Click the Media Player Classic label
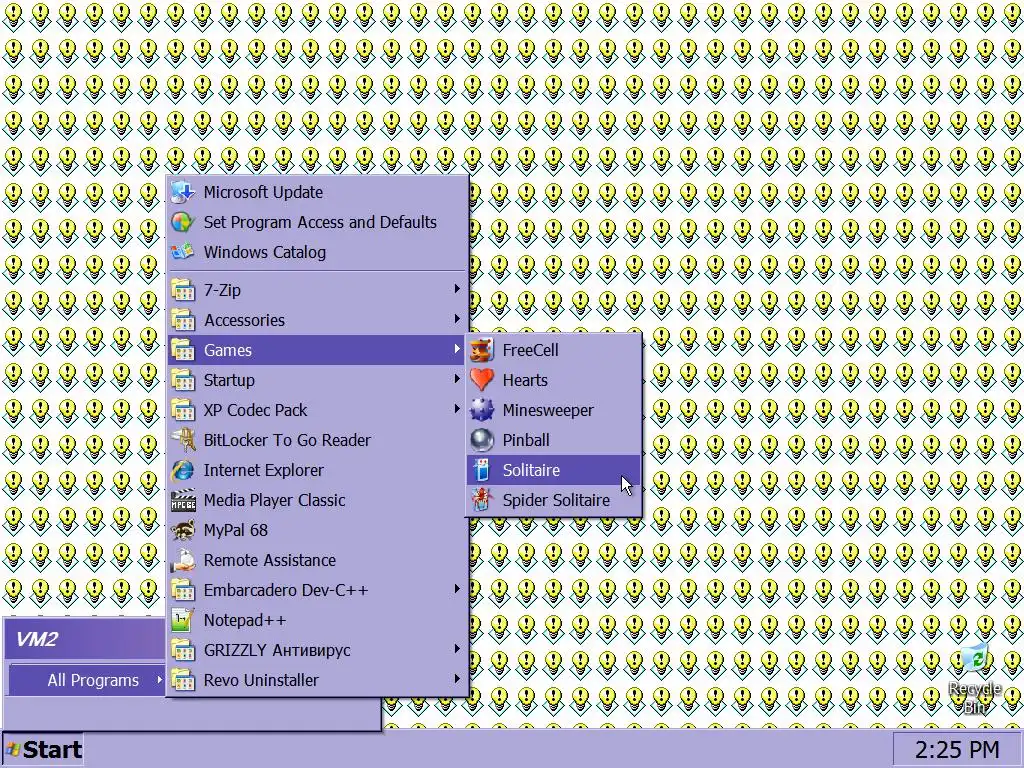This screenshot has height=768, width=1024. 274,500
